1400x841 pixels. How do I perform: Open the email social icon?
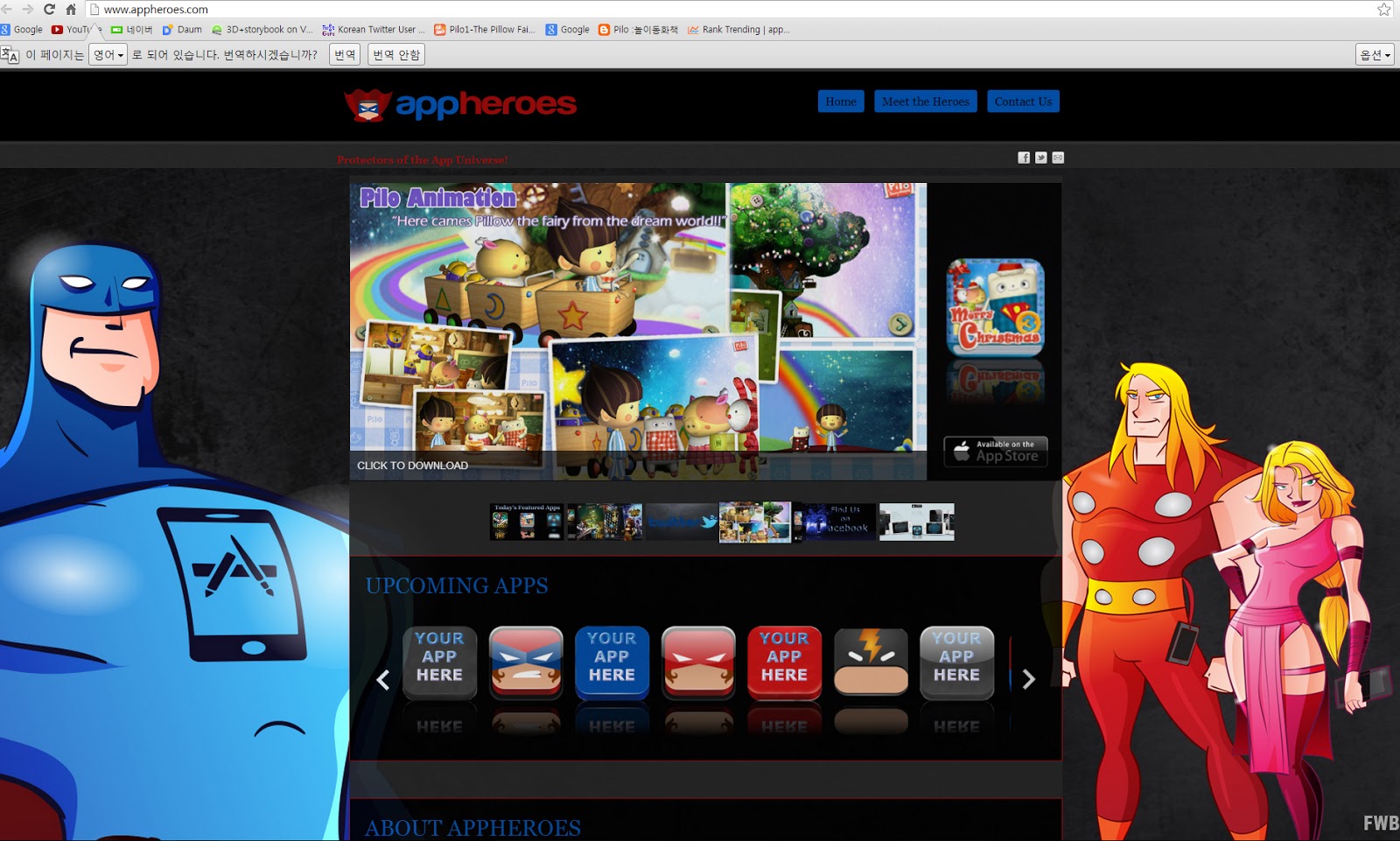[1058, 158]
